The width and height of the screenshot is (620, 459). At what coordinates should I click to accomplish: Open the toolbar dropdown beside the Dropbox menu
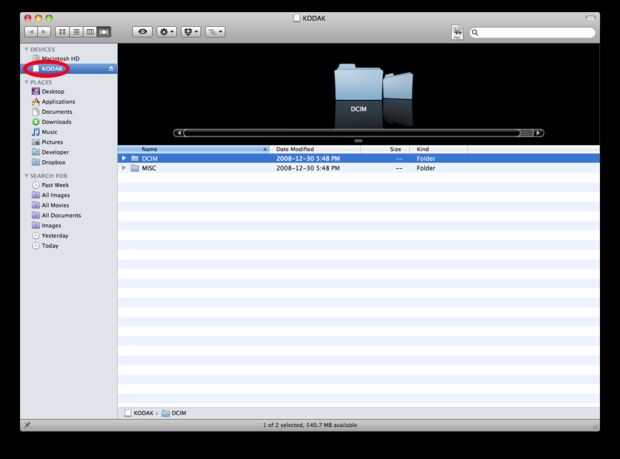(x=215, y=32)
